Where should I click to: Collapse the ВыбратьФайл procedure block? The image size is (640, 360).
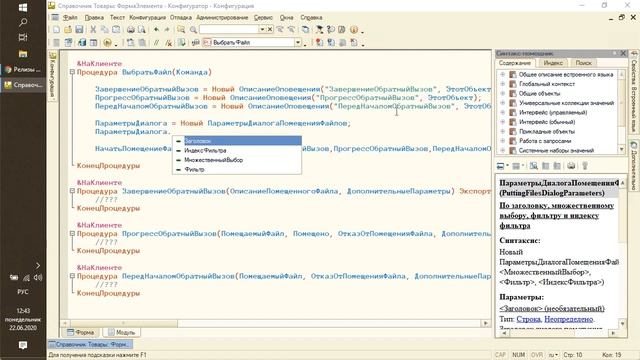[72, 72]
